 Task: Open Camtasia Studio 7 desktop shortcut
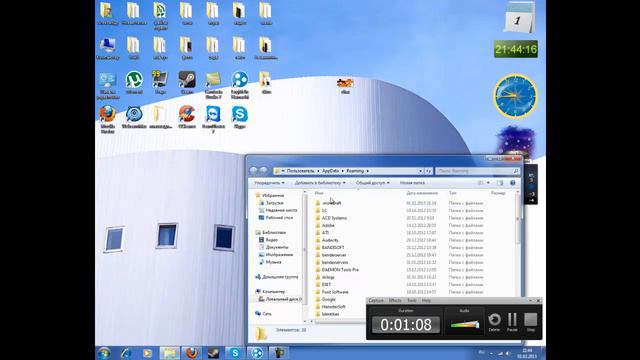tap(213, 85)
